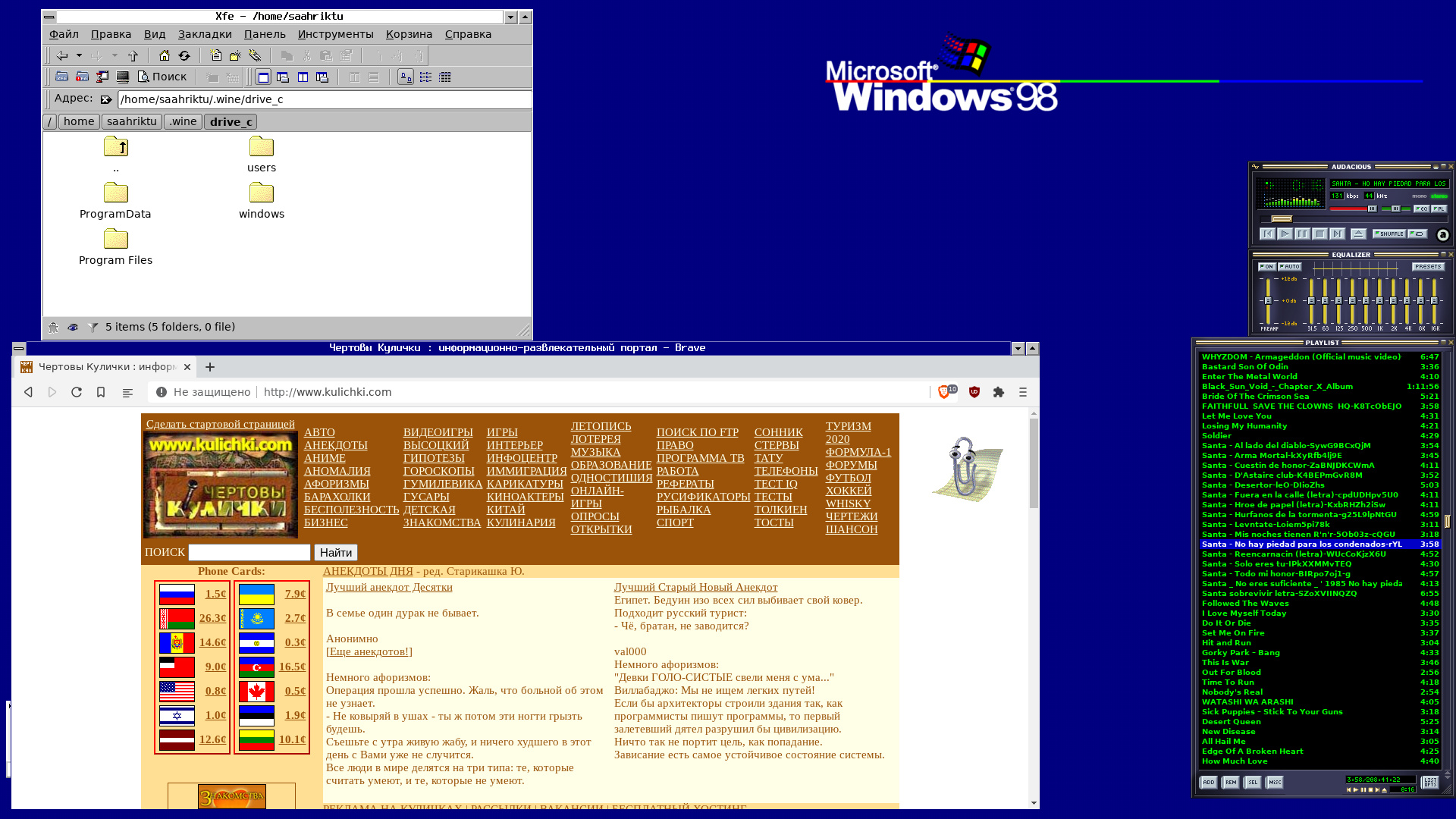This screenshot has width=1456, height=819.
Task: Select detailed list view in Xfe
Action: [445, 77]
